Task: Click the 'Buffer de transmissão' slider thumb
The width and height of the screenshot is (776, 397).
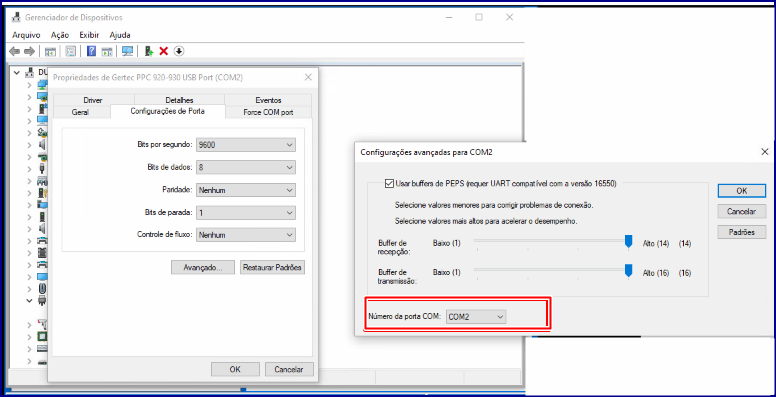Action: coord(629,270)
